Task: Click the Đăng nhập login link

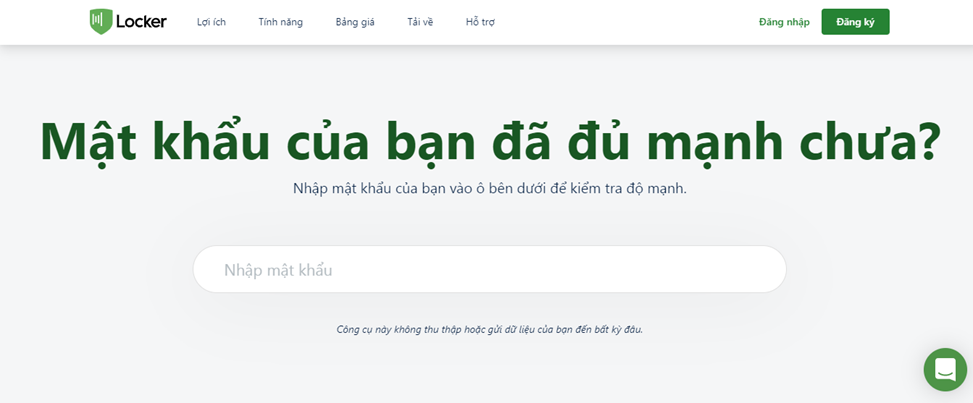Action: [x=784, y=22]
